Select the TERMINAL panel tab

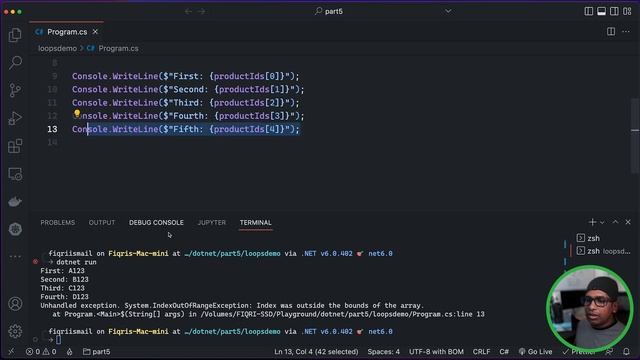coord(256,222)
